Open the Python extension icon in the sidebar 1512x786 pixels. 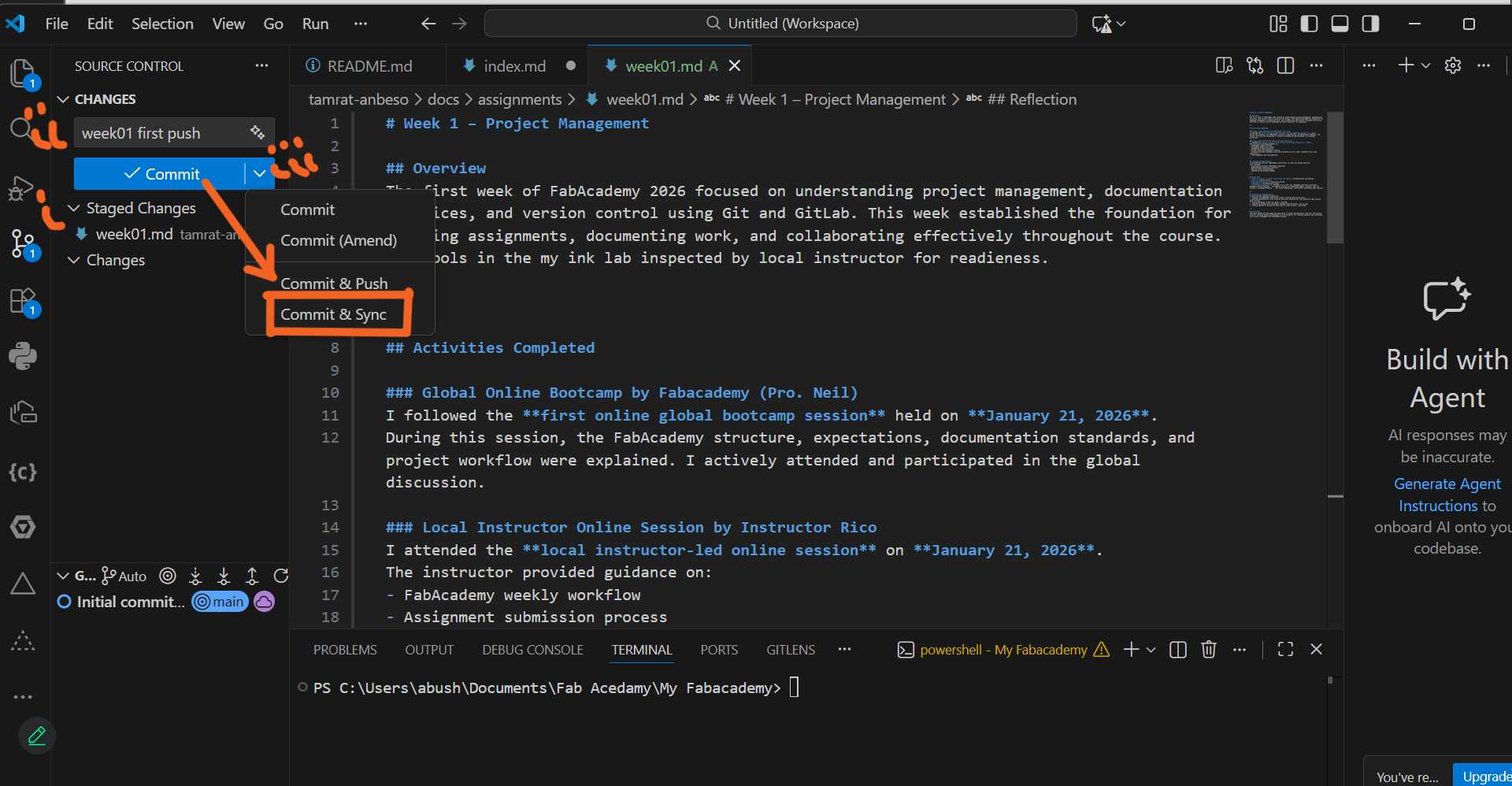click(24, 356)
